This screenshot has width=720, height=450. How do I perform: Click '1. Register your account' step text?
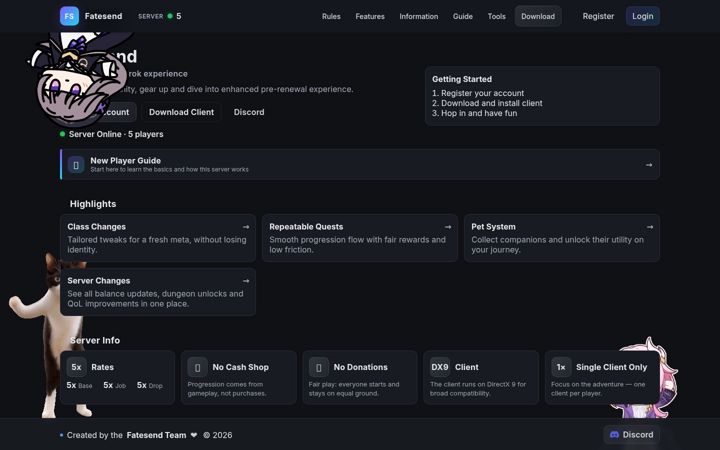[x=478, y=93]
